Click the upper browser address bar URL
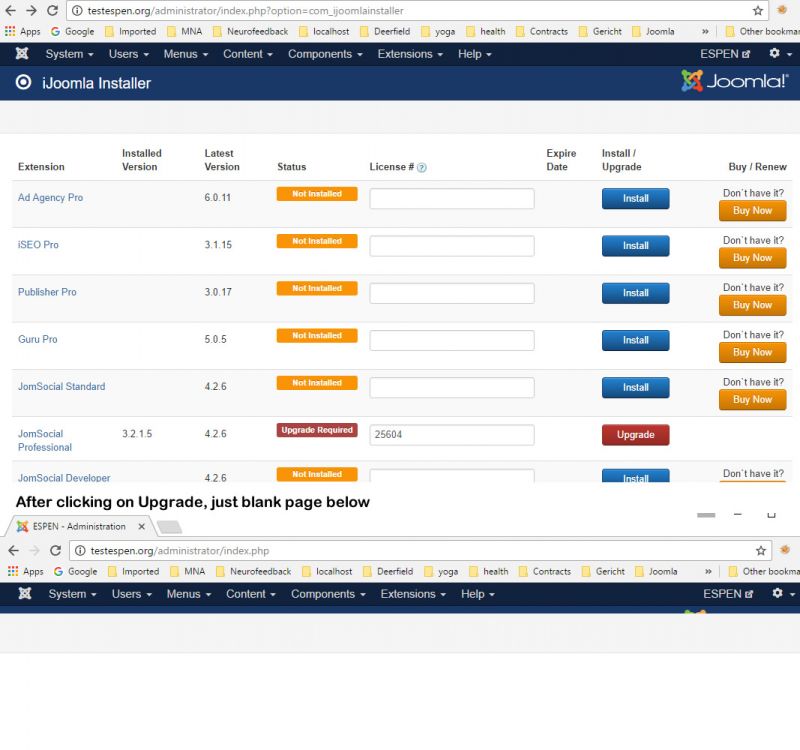The height and width of the screenshot is (750, 800). 245,10
